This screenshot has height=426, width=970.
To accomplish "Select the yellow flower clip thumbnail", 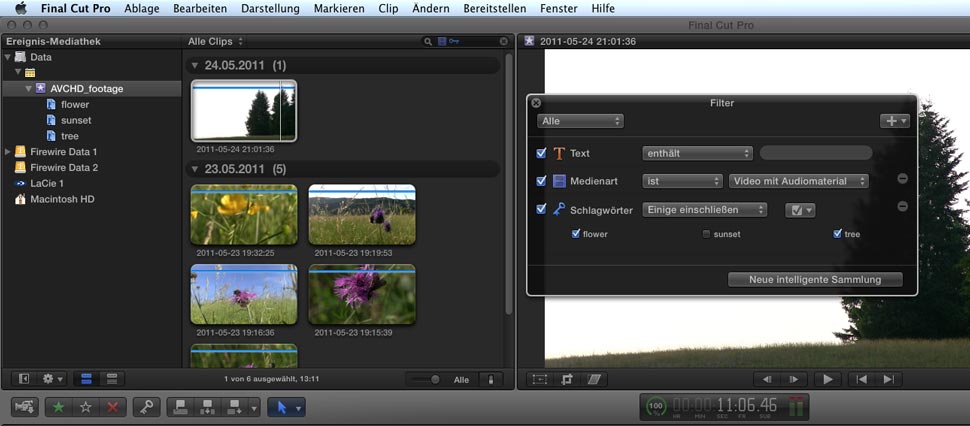I will (x=244, y=214).
